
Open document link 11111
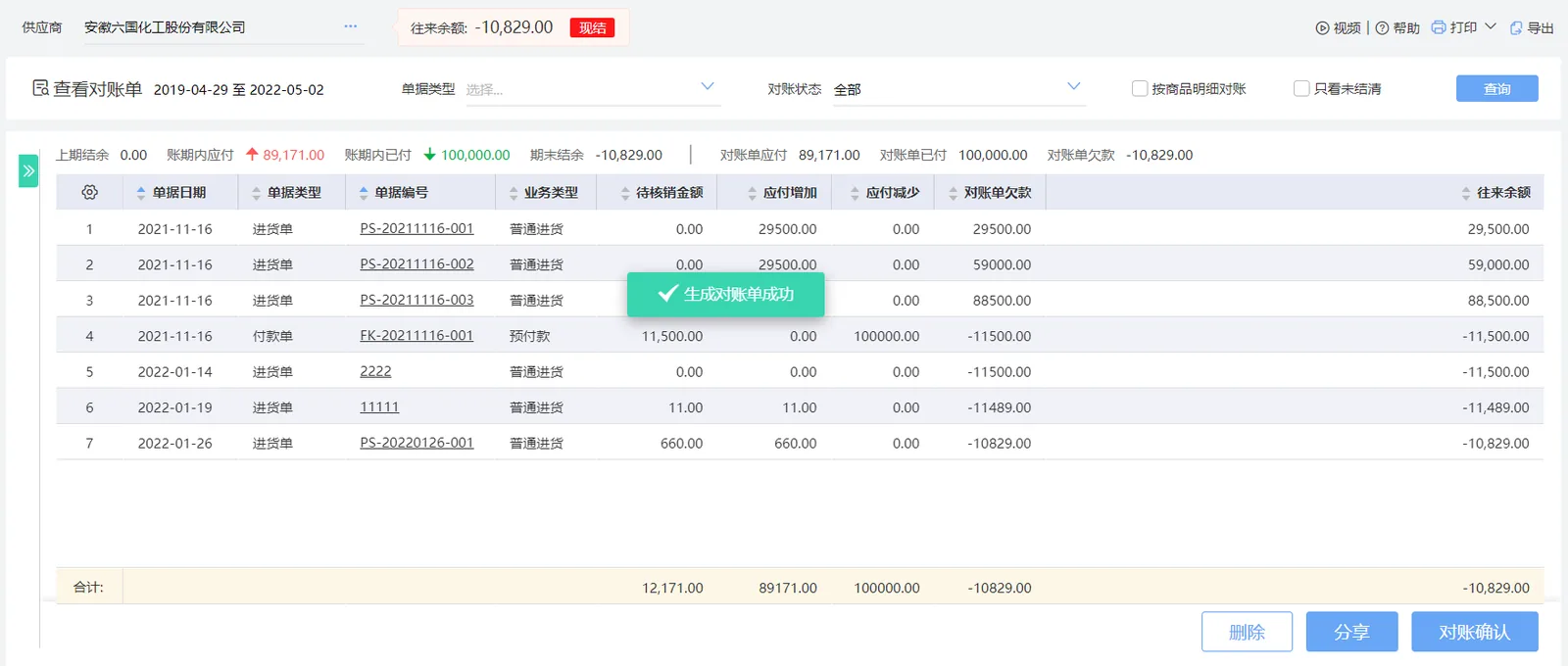pyautogui.click(x=379, y=407)
